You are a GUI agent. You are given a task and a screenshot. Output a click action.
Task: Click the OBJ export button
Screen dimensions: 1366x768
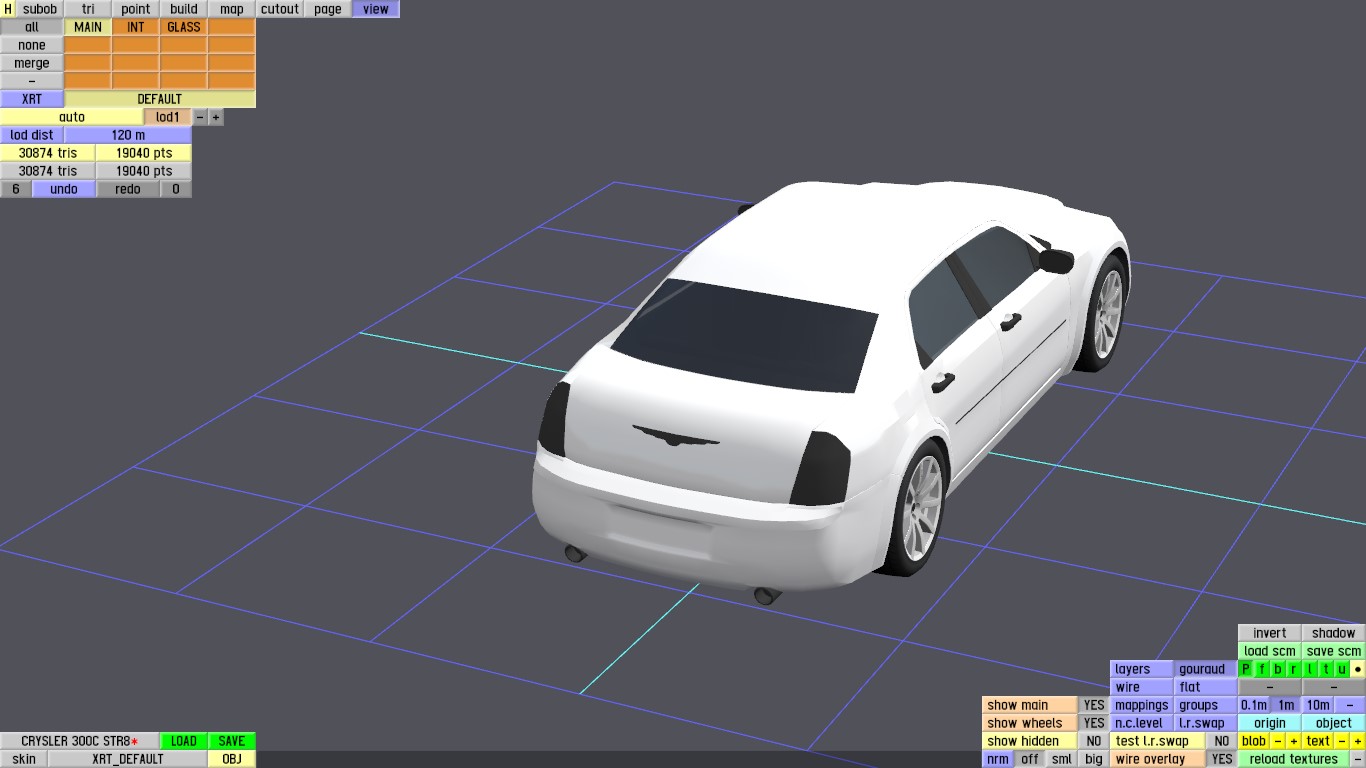[x=232, y=759]
